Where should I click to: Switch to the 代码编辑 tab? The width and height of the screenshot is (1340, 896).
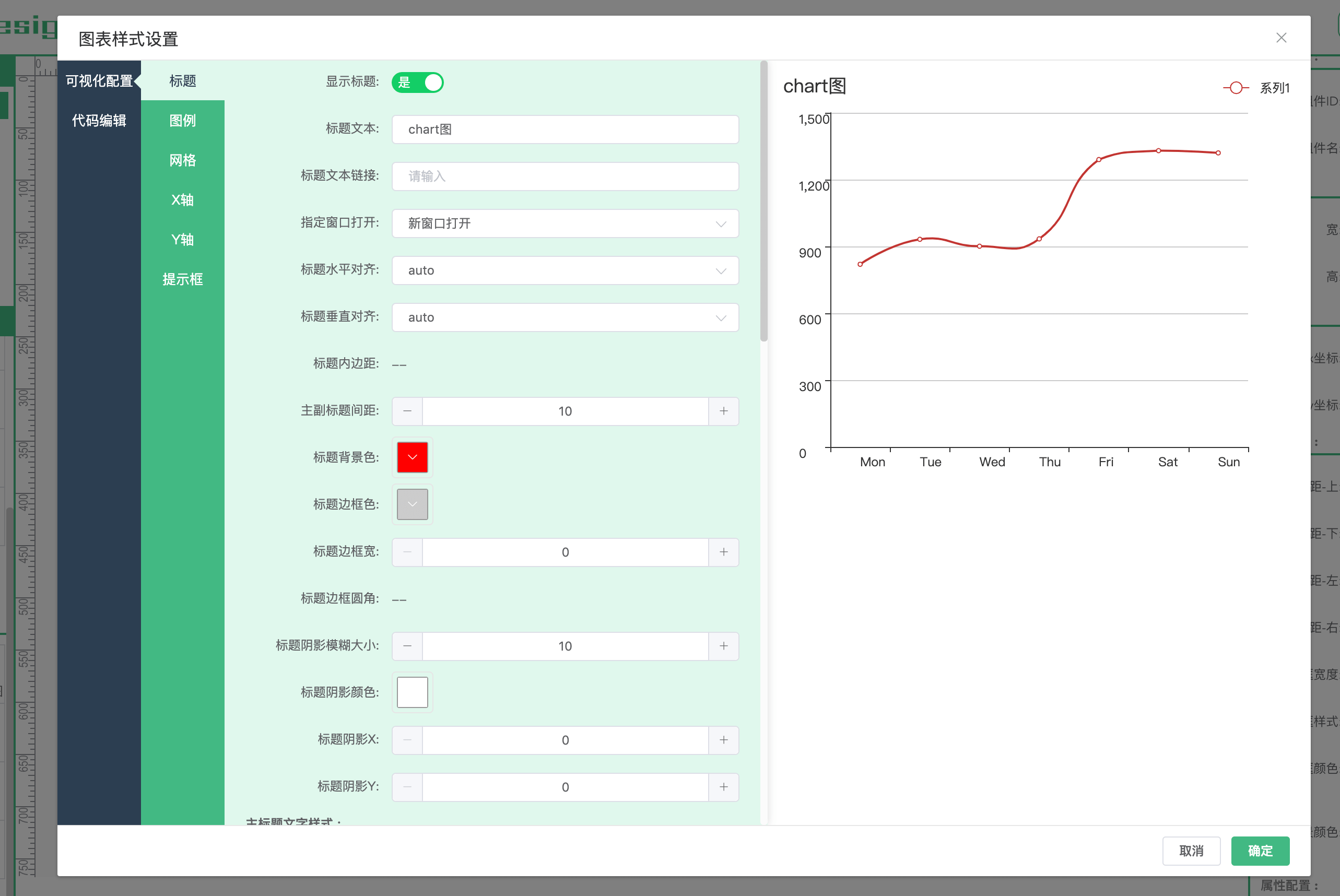[x=99, y=121]
